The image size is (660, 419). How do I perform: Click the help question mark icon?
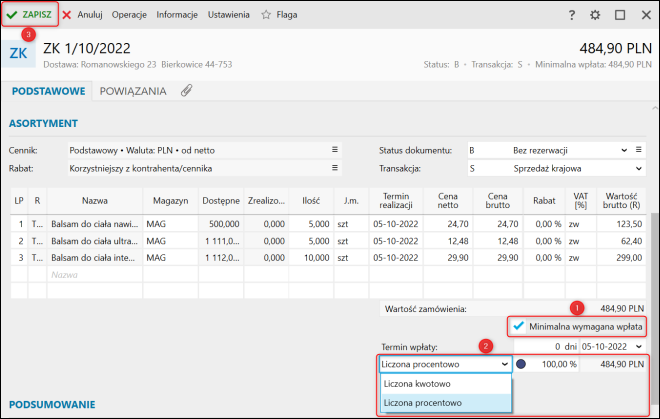pos(571,15)
